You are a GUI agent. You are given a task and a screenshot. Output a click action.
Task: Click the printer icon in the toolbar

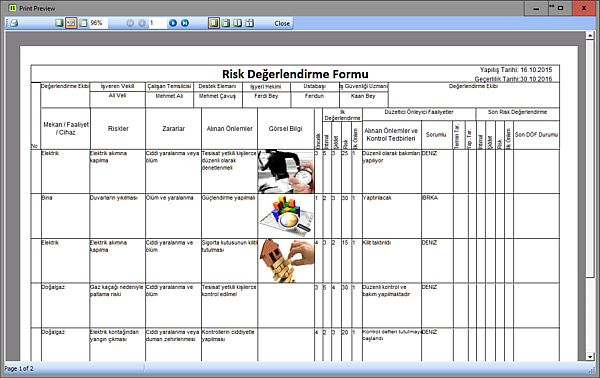pos(14,23)
